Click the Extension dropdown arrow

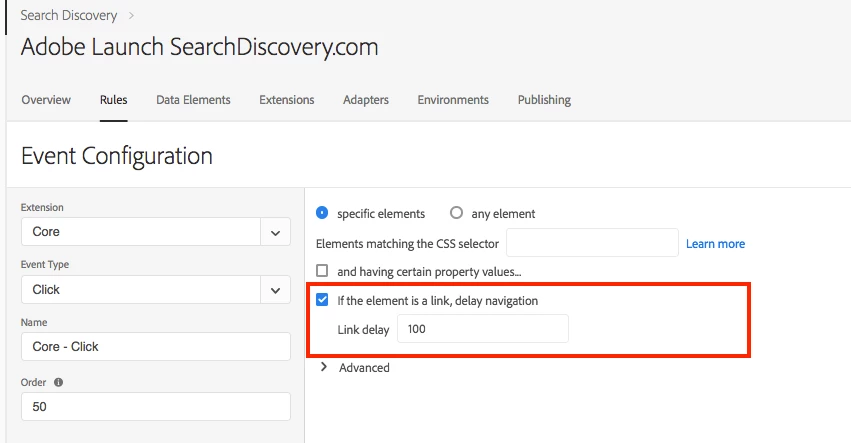[276, 232]
